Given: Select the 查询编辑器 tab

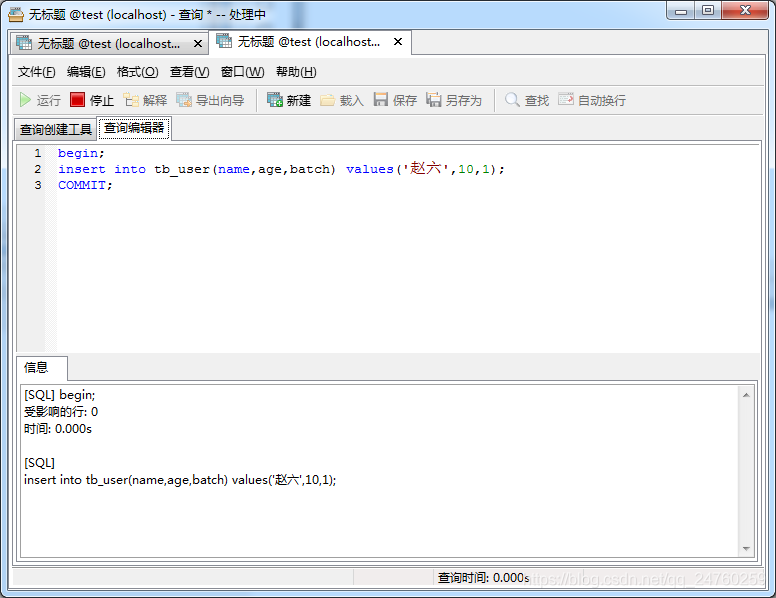Looking at the screenshot, I should pyautogui.click(x=134, y=128).
